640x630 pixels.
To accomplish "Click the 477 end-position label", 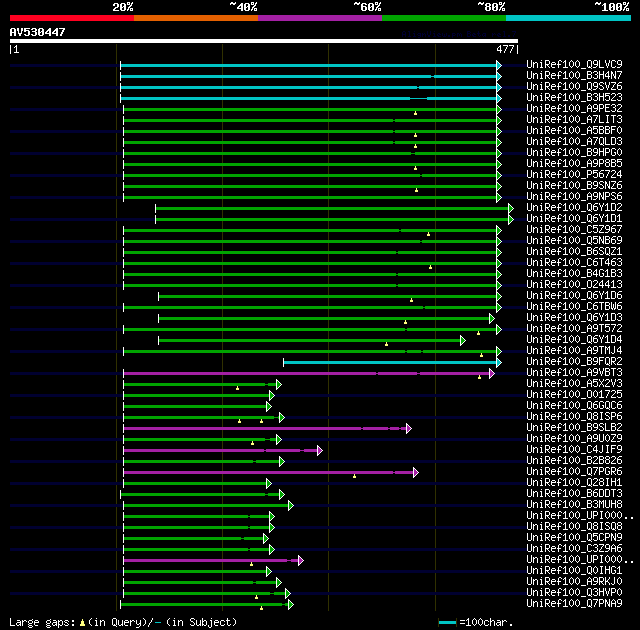I will 505,49.
